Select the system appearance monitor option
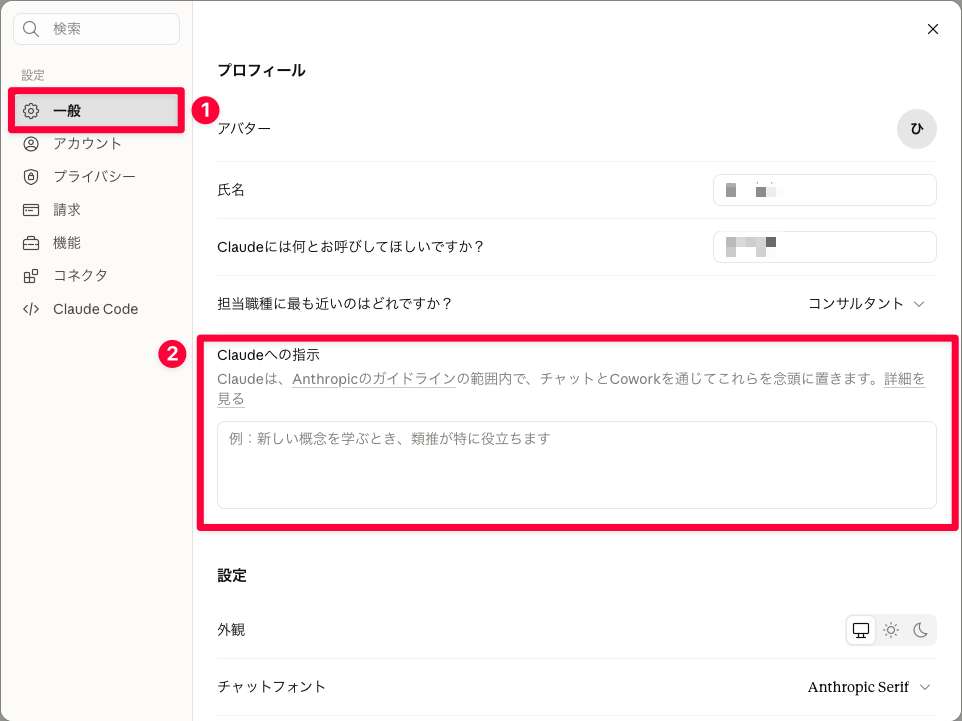Screen dimensions: 962x721 [861, 630]
